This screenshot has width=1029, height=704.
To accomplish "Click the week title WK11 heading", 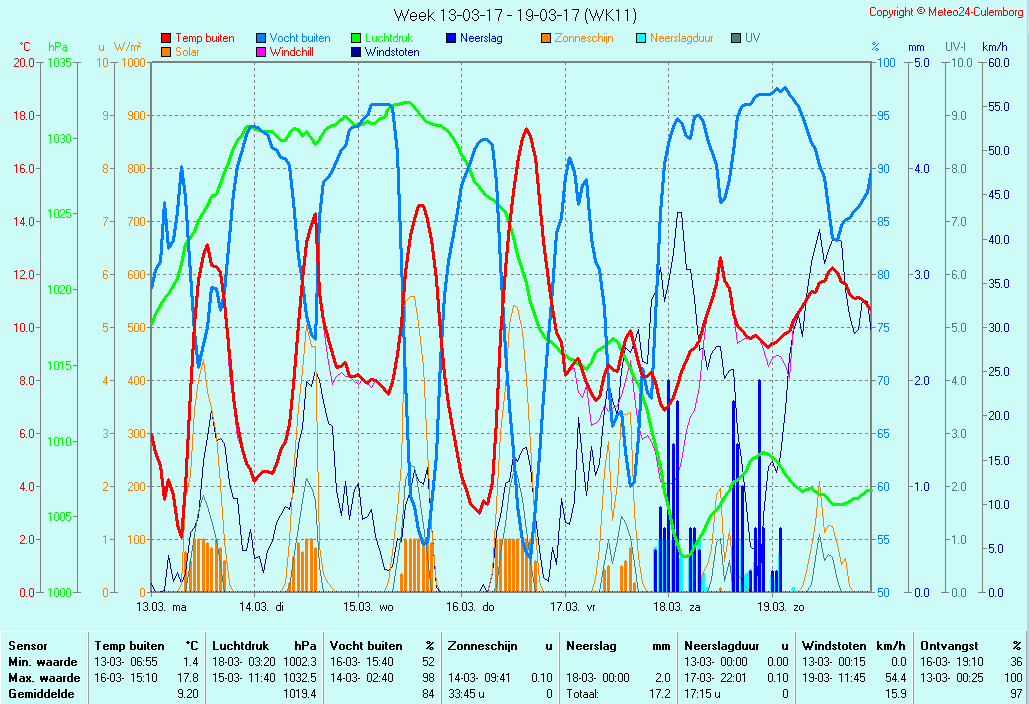I will click(x=514, y=15).
